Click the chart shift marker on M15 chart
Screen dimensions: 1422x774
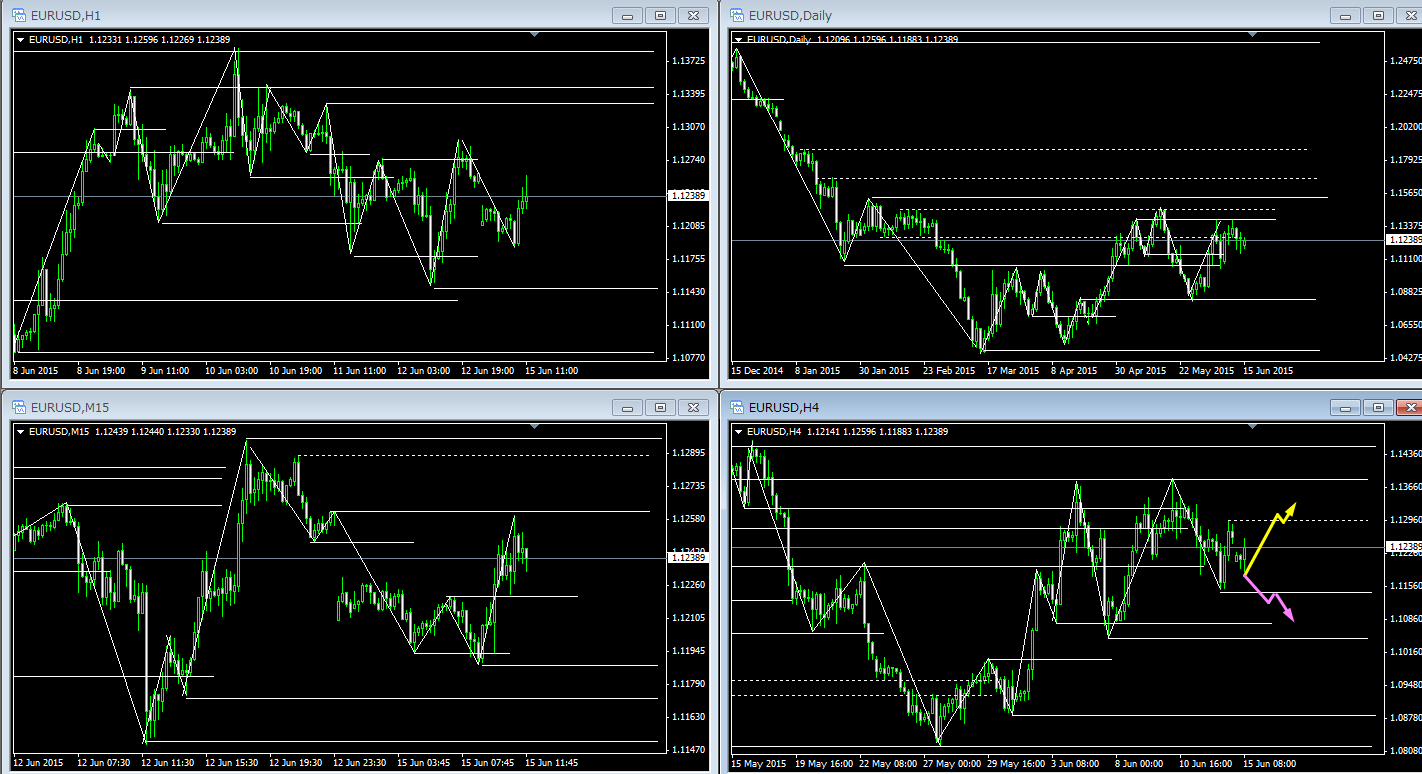click(534, 427)
